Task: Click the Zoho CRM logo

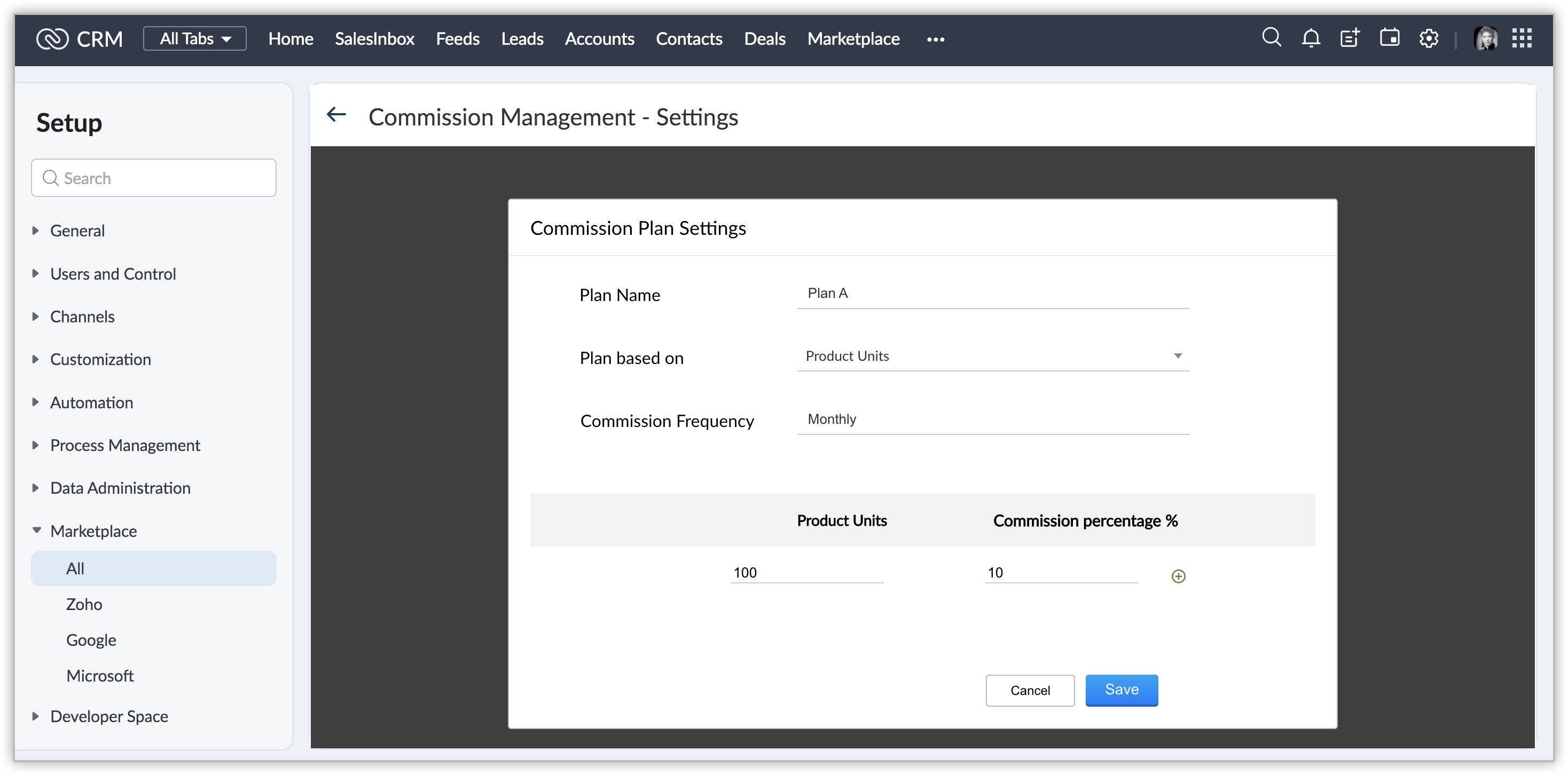Action: 79,39
